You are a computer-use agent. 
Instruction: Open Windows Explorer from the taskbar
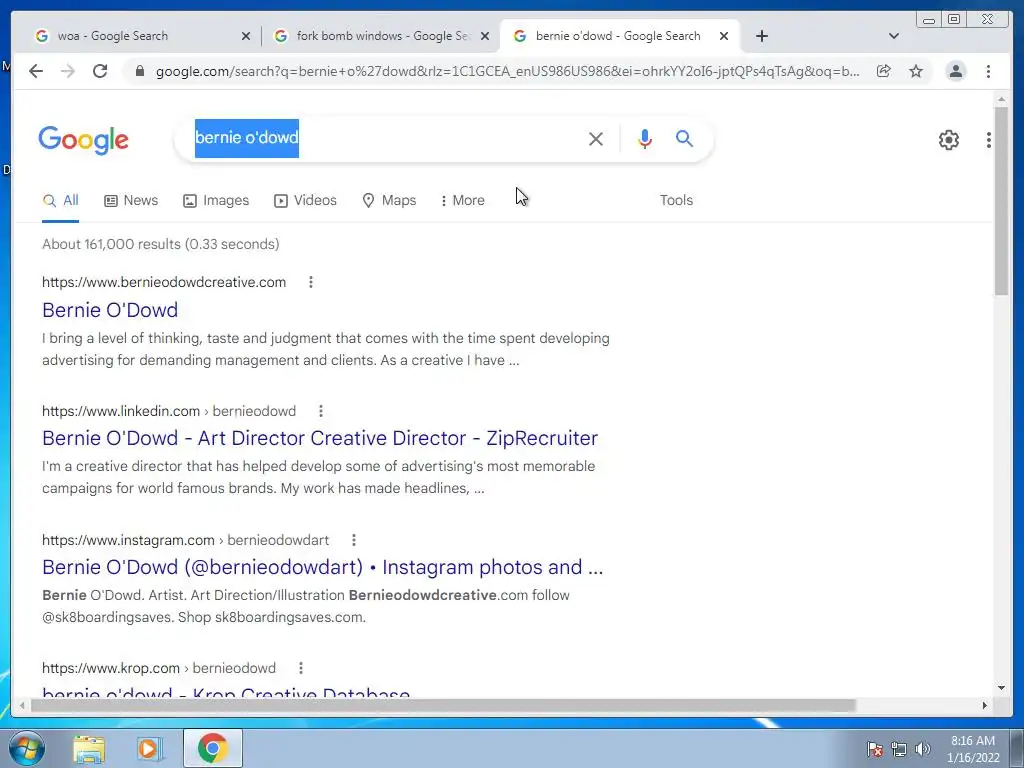click(89, 749)
